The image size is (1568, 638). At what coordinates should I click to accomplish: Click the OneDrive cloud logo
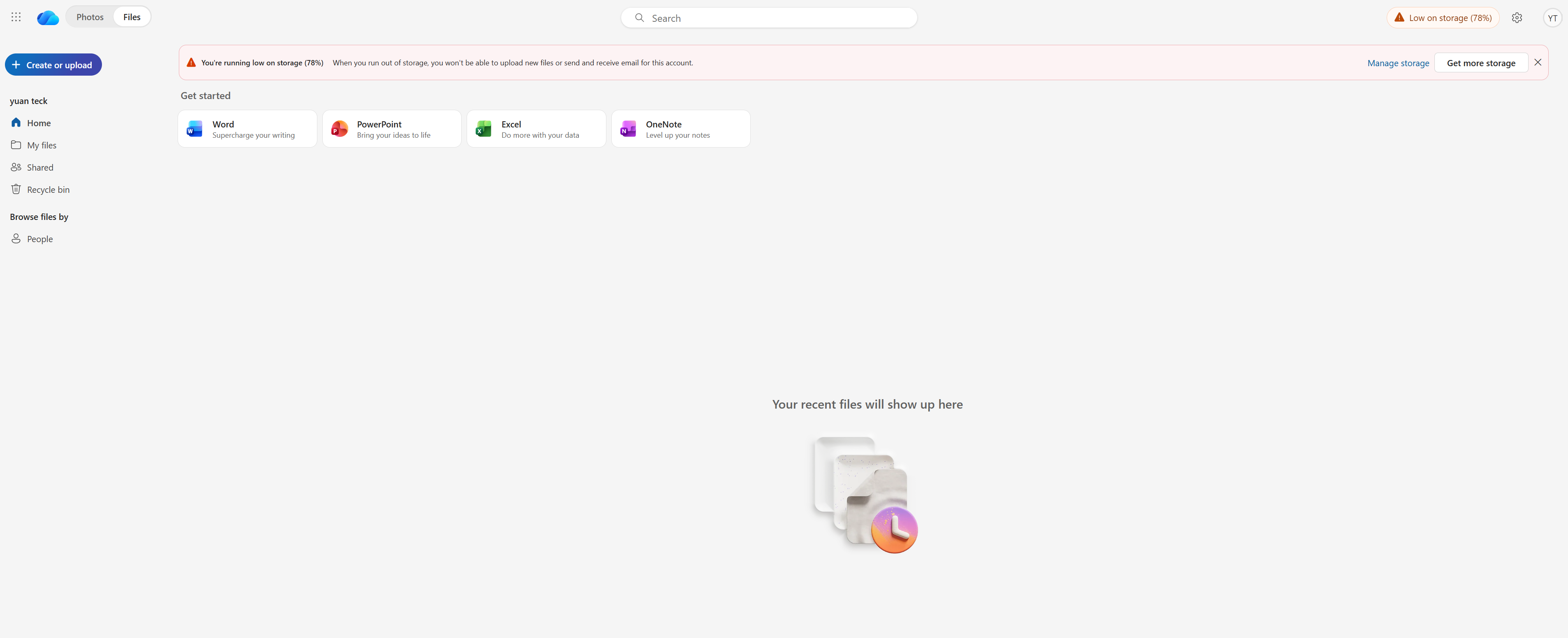[x=47, y=18]
